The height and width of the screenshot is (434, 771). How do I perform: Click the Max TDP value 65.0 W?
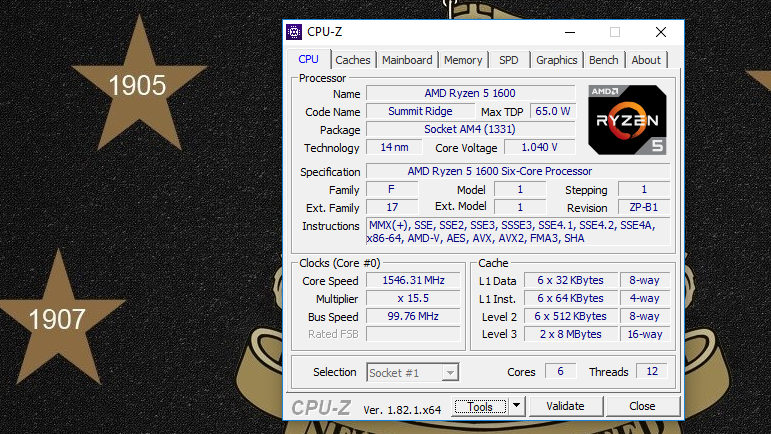coord(553,112)
